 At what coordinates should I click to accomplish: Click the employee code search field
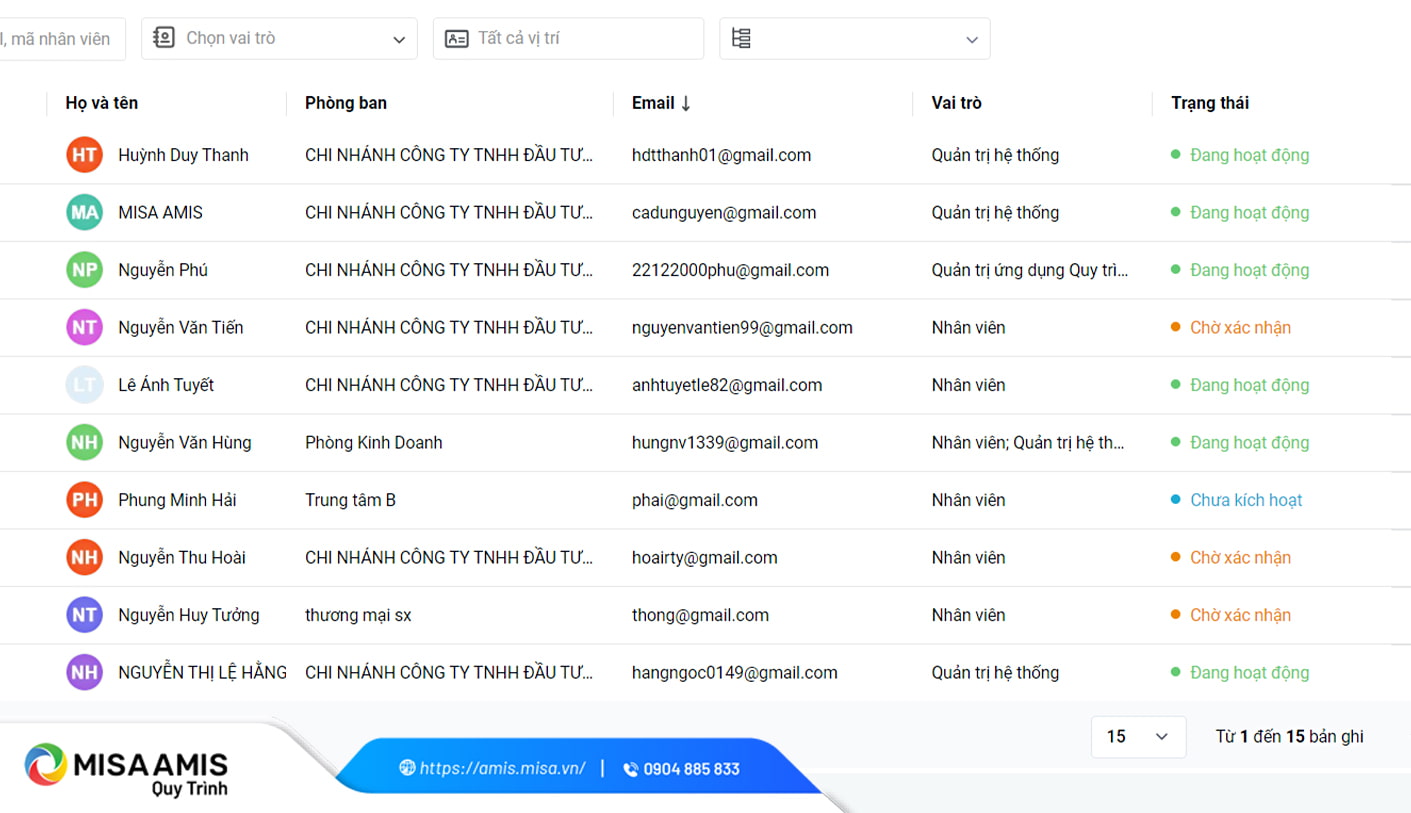point(62,38)
